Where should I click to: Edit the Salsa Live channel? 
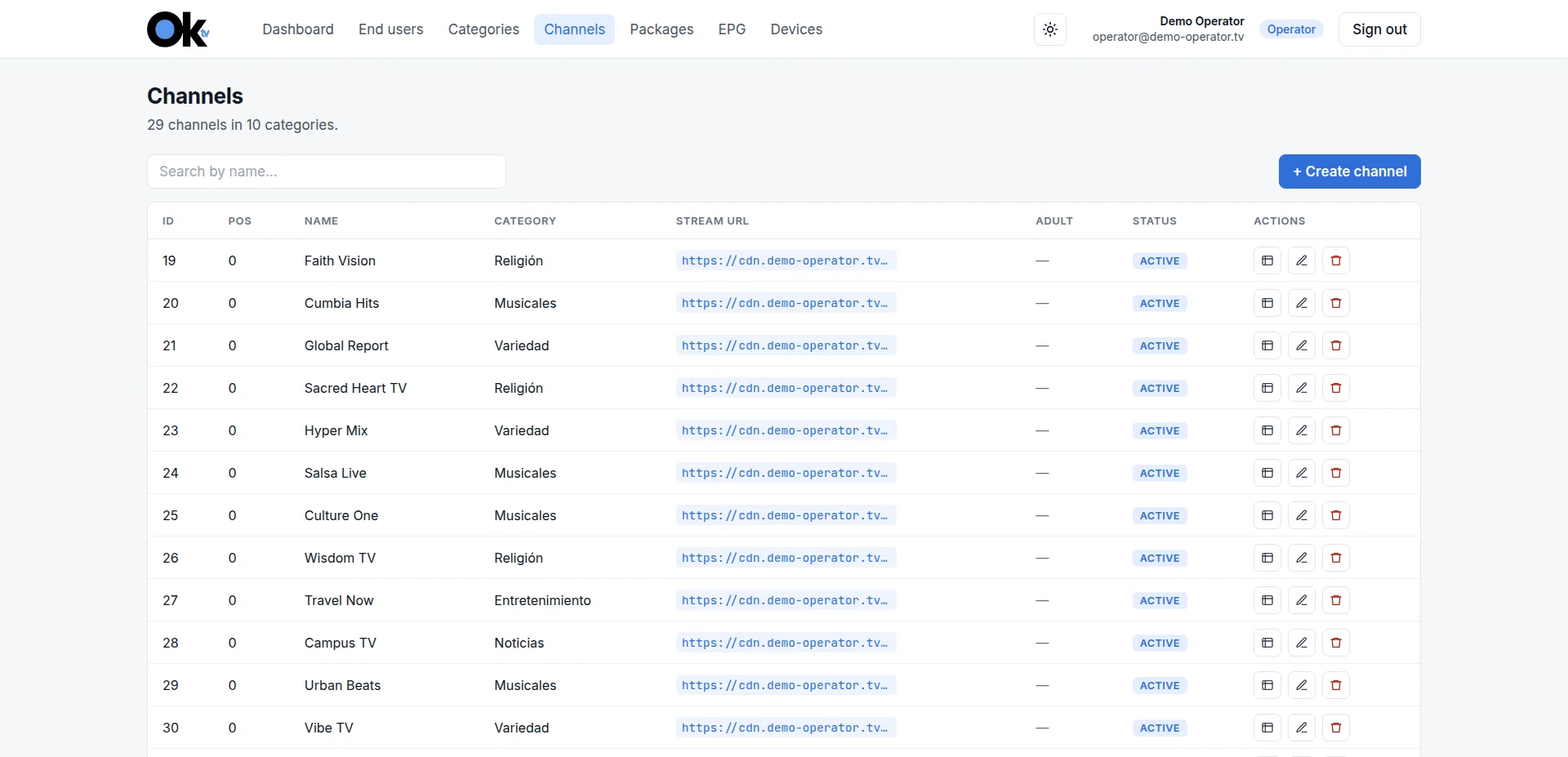pyautogui.click(x=1302, y=473)
